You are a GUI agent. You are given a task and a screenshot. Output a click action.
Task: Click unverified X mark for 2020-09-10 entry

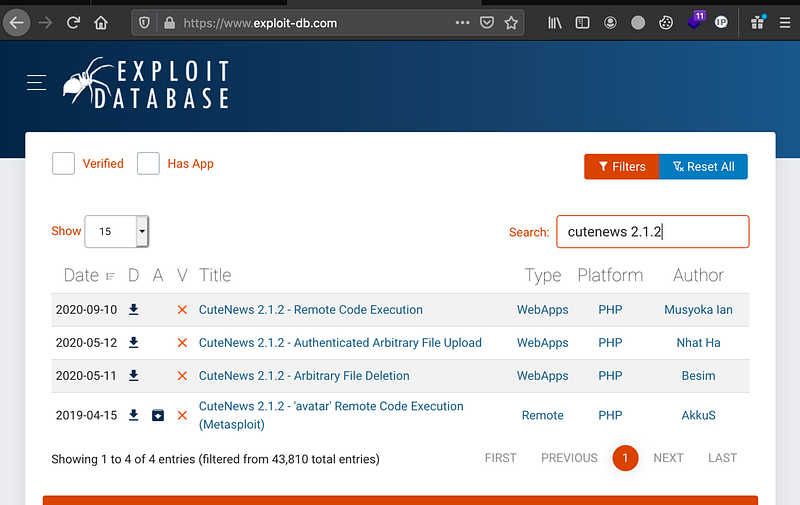(x=182, y=310)
